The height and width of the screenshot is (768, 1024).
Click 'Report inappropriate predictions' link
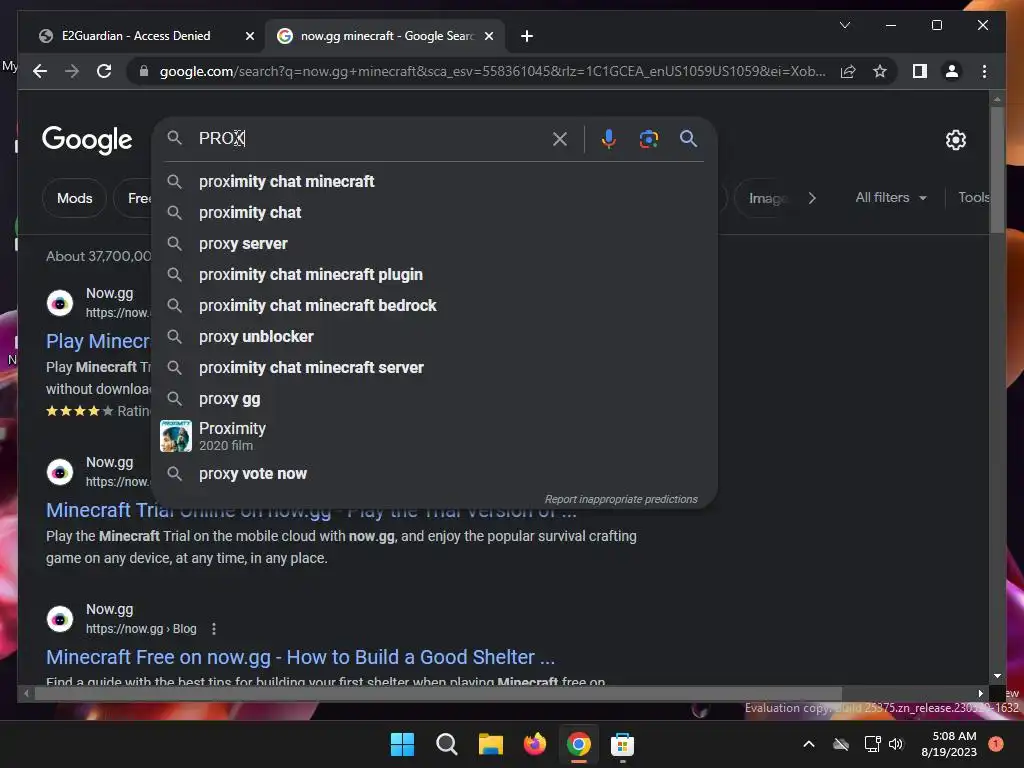tap(621, 499)
